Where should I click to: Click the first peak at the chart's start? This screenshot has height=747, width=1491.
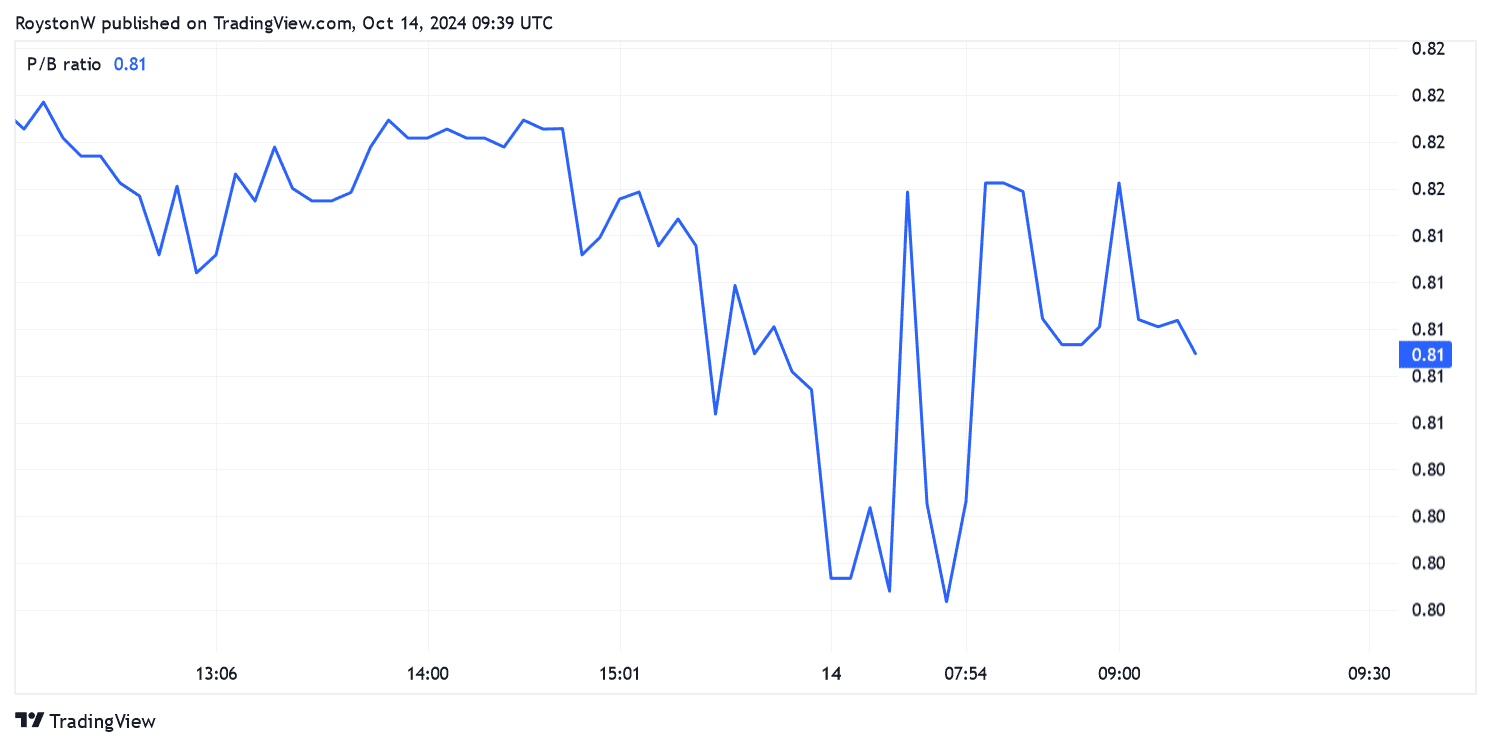tap(43, 102)
